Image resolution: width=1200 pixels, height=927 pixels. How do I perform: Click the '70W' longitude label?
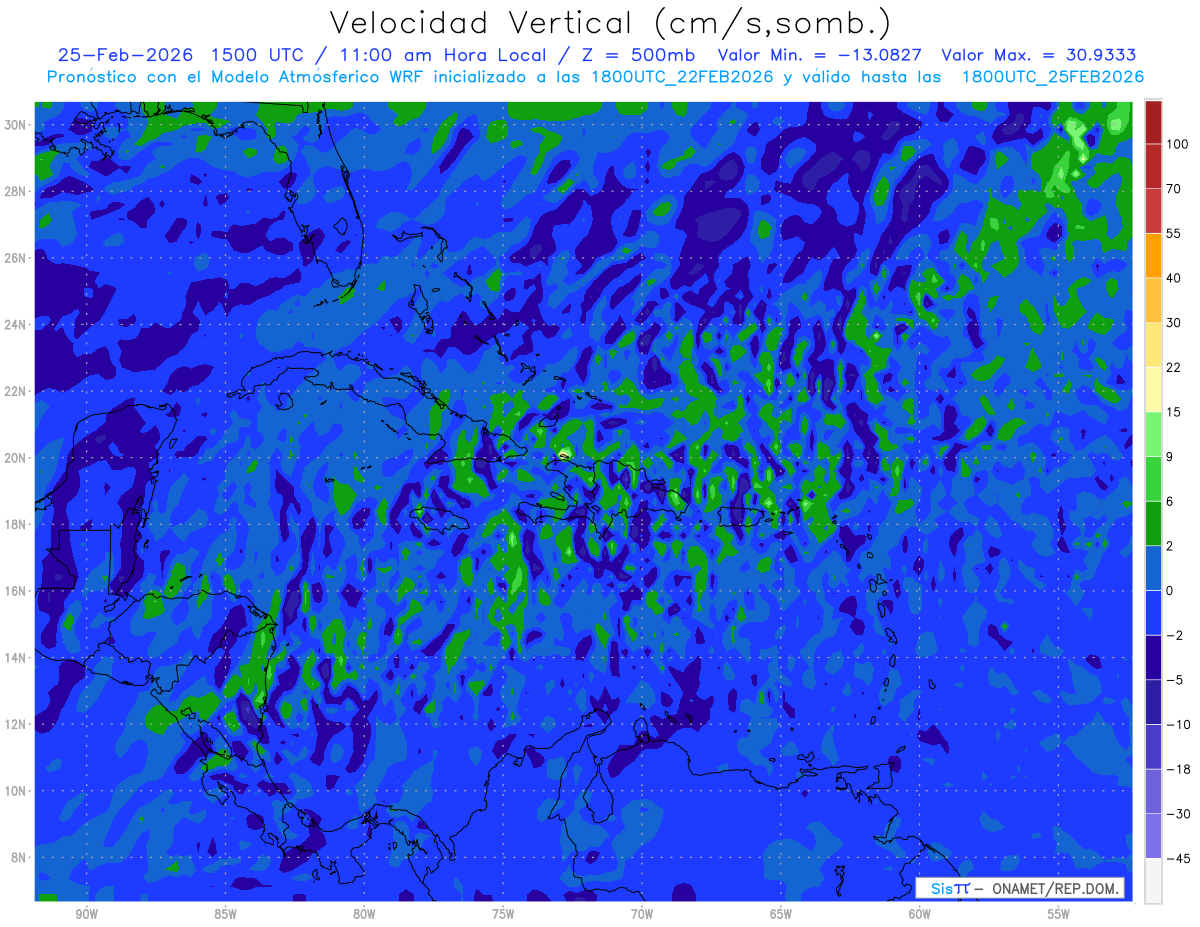tap(642, 915)
